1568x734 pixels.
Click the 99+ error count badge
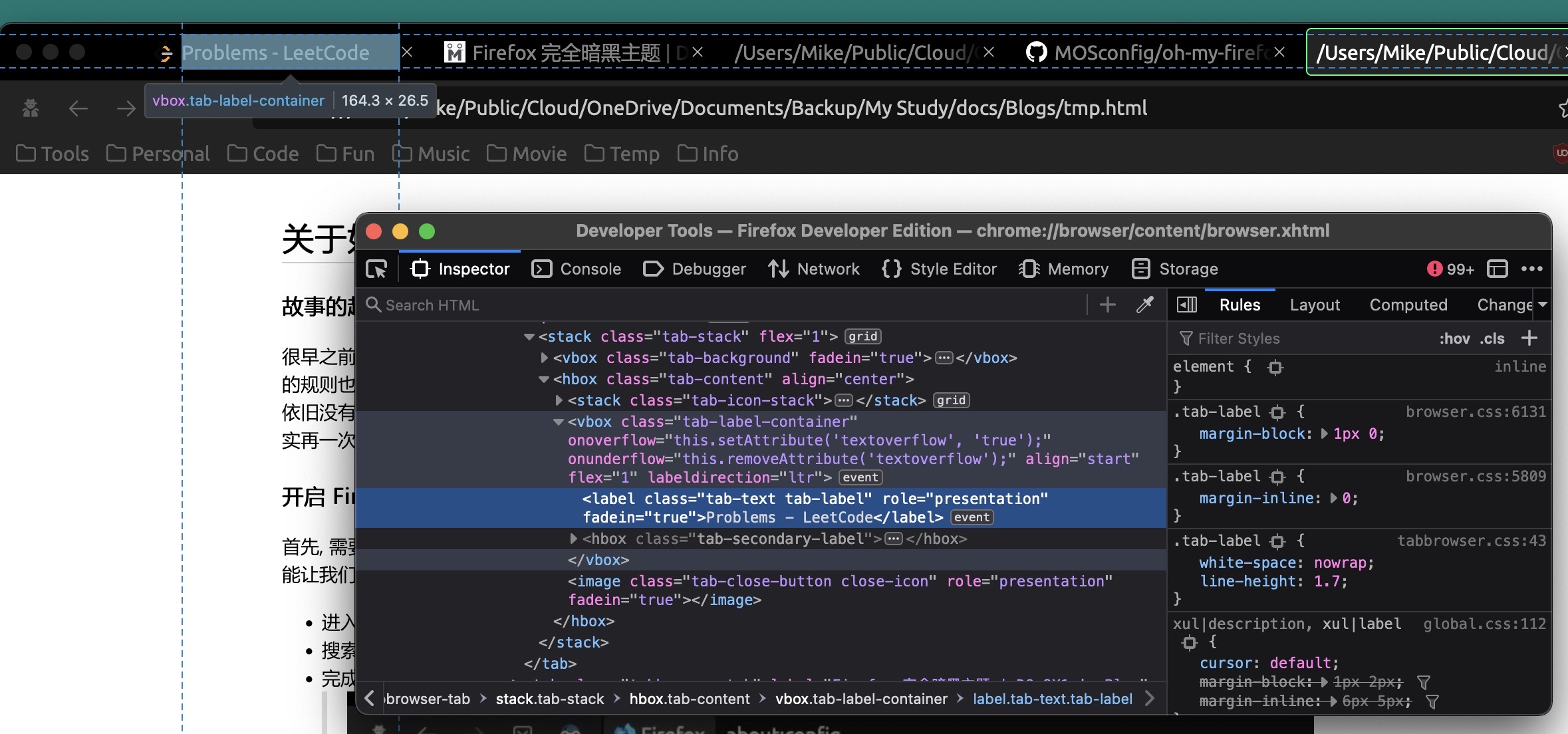(x=1450, y=269)
